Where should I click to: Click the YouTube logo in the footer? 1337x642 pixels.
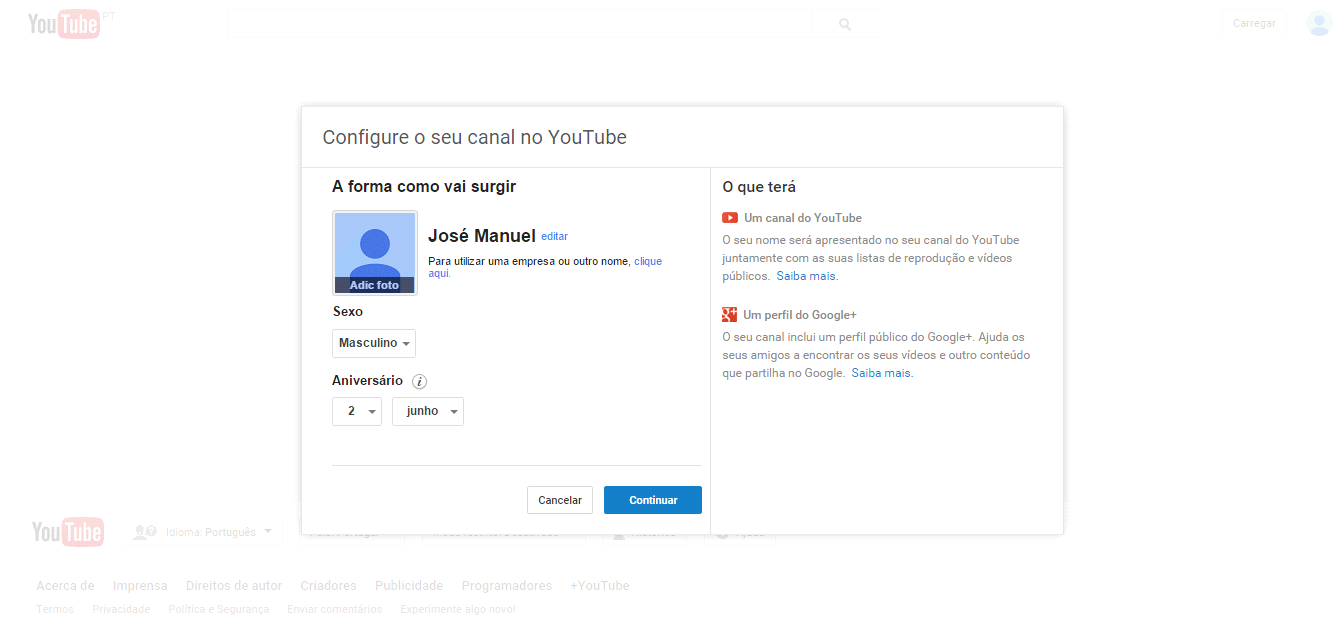67,532
